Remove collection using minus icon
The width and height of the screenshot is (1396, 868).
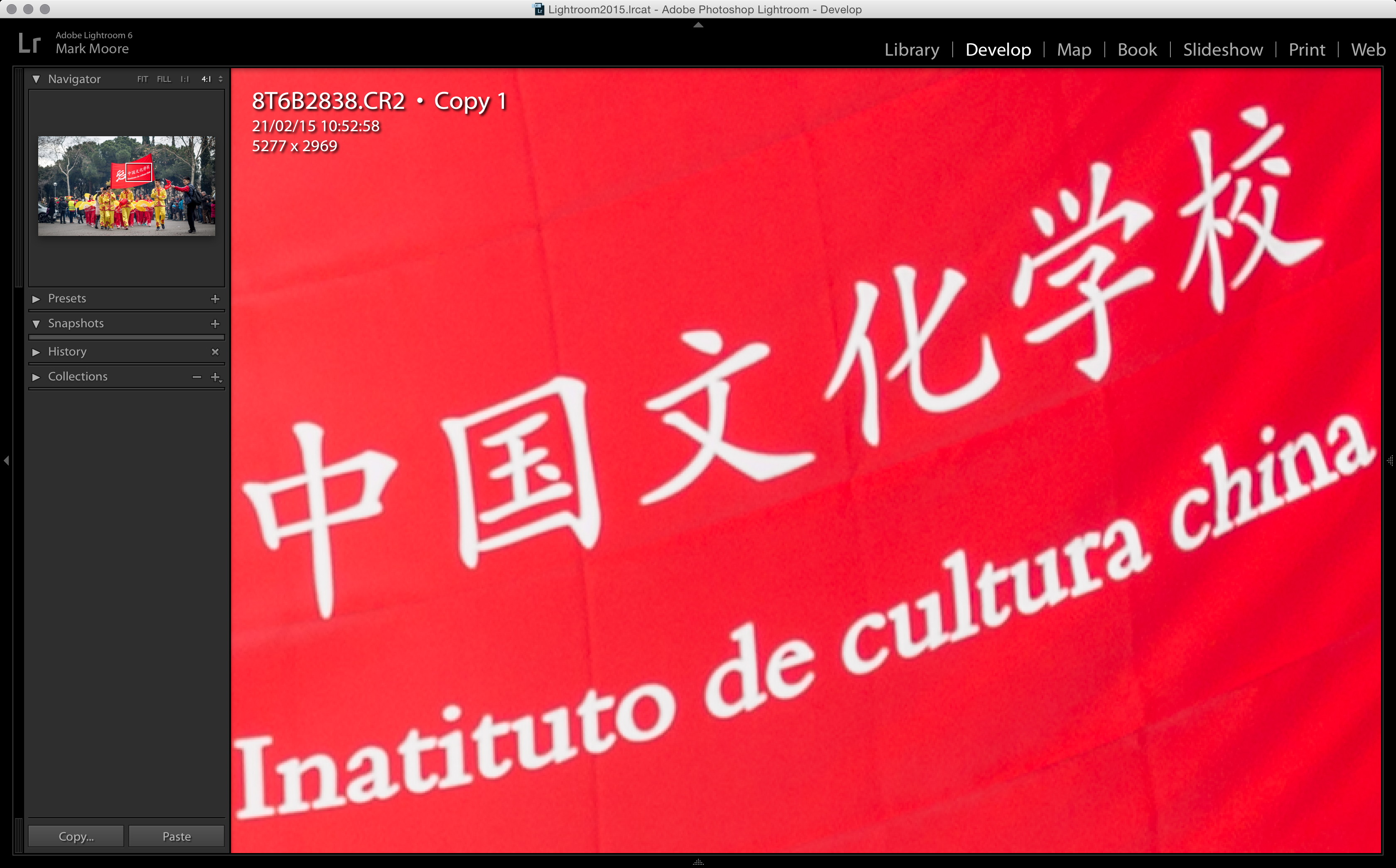click(197, 377)
